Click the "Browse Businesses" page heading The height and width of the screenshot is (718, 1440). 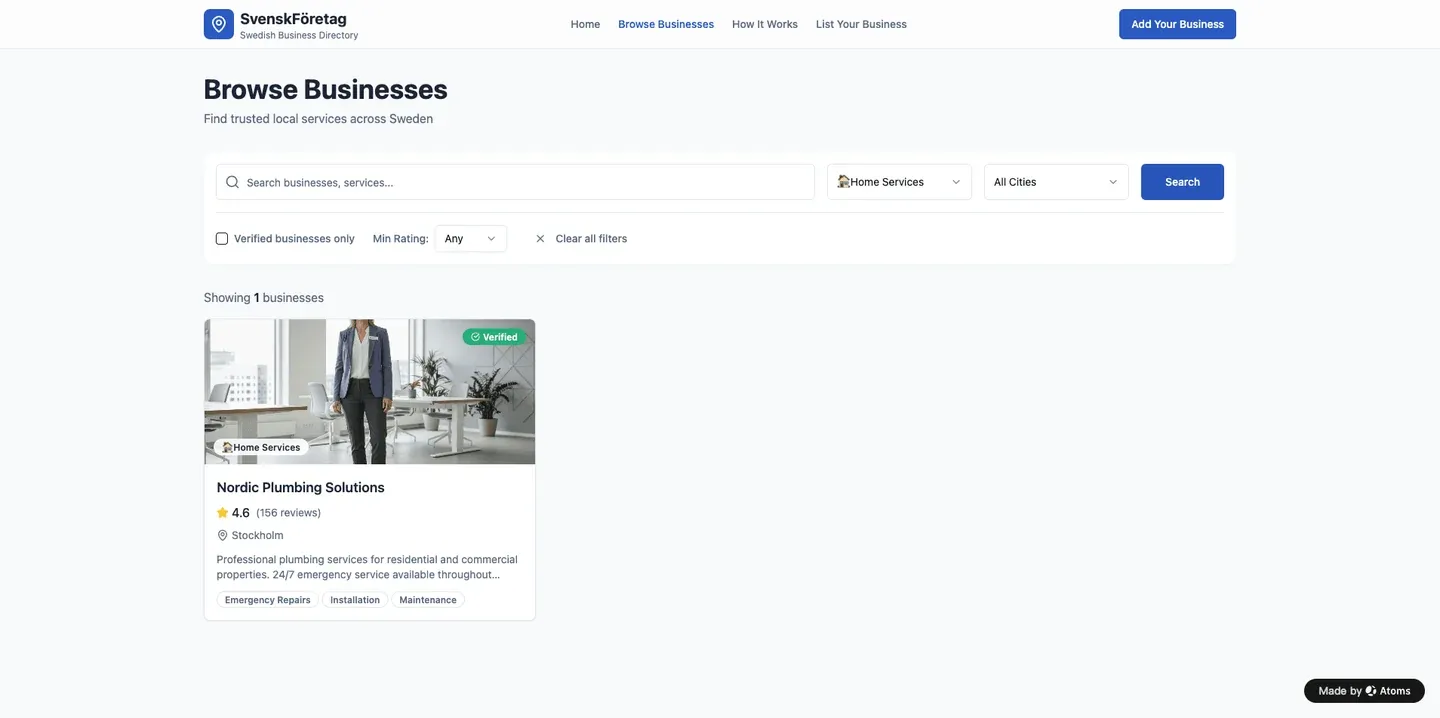point(325,89)
